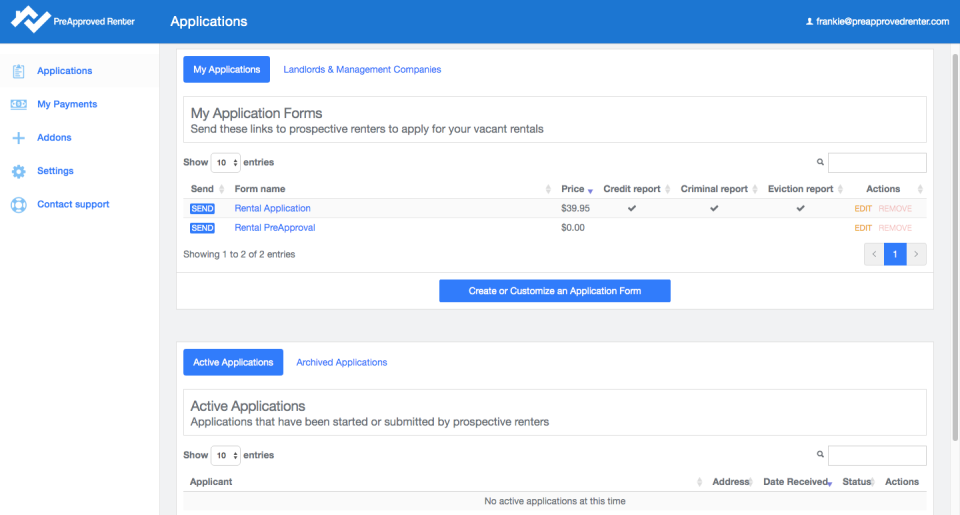Image resolution: width=960 pixels, height=515 pixels.
Task: Click Create or Customize an Application Form
Action: coord(555,291)
